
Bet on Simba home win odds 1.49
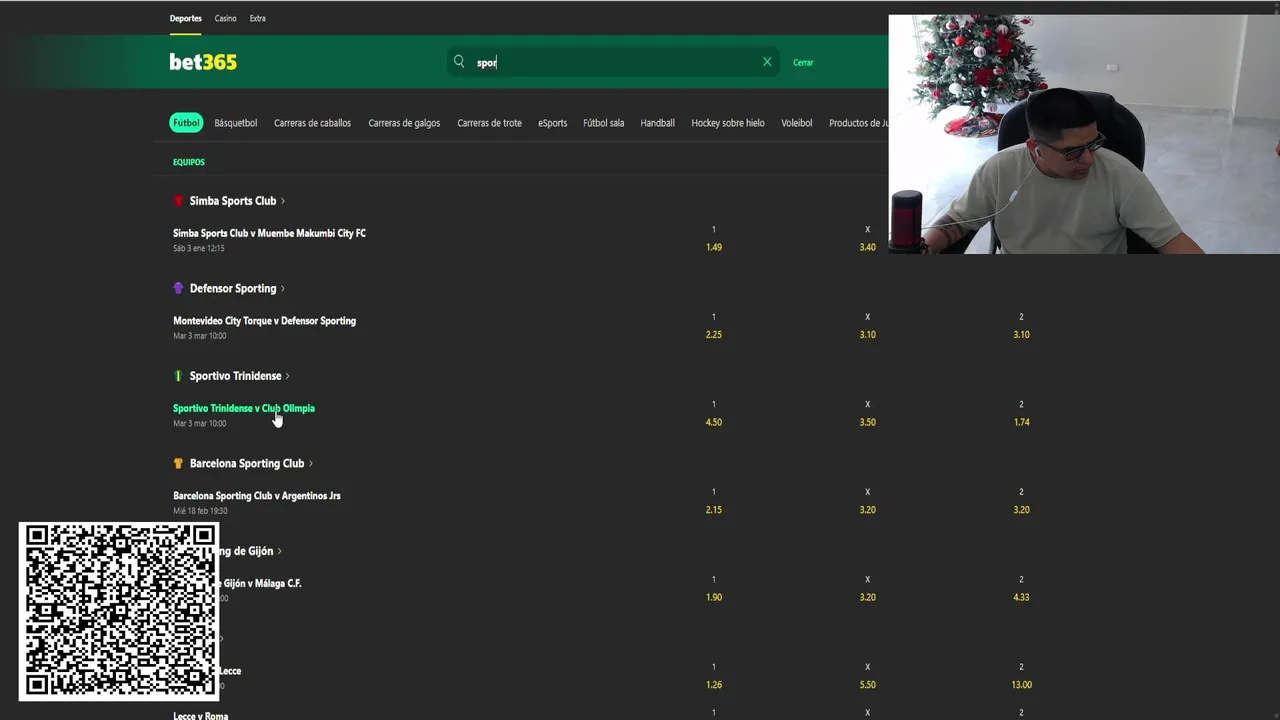[714, 247]
